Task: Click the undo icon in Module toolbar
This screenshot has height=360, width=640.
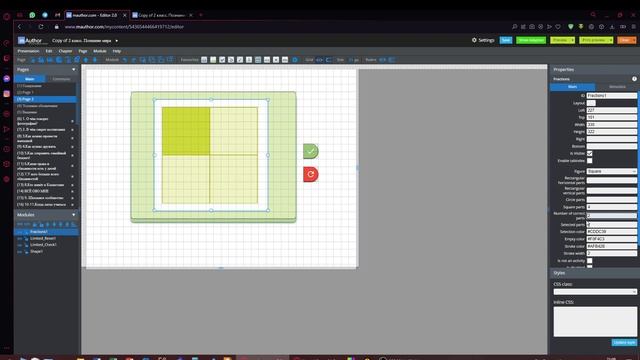Action: (125, 60)
